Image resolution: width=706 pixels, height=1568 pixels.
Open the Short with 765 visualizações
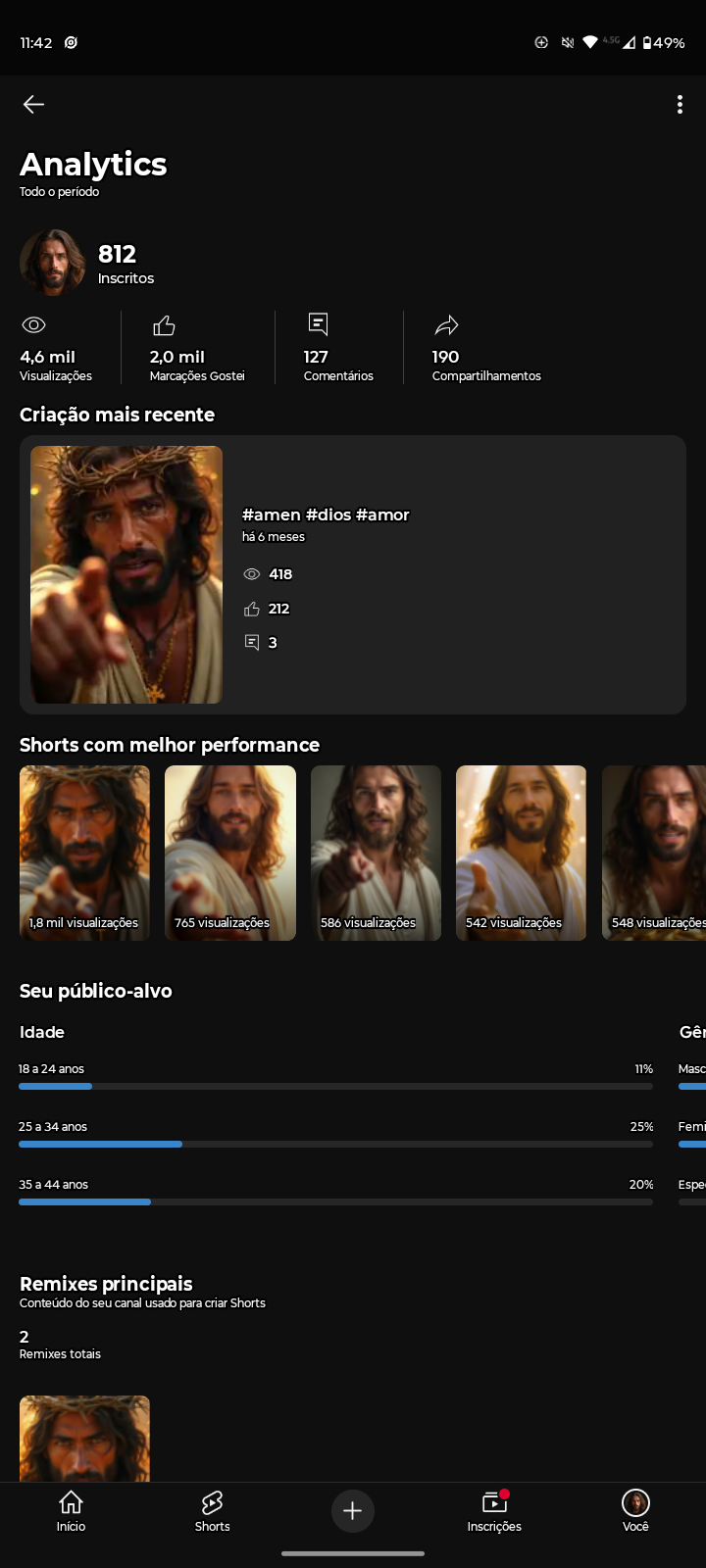230,853
